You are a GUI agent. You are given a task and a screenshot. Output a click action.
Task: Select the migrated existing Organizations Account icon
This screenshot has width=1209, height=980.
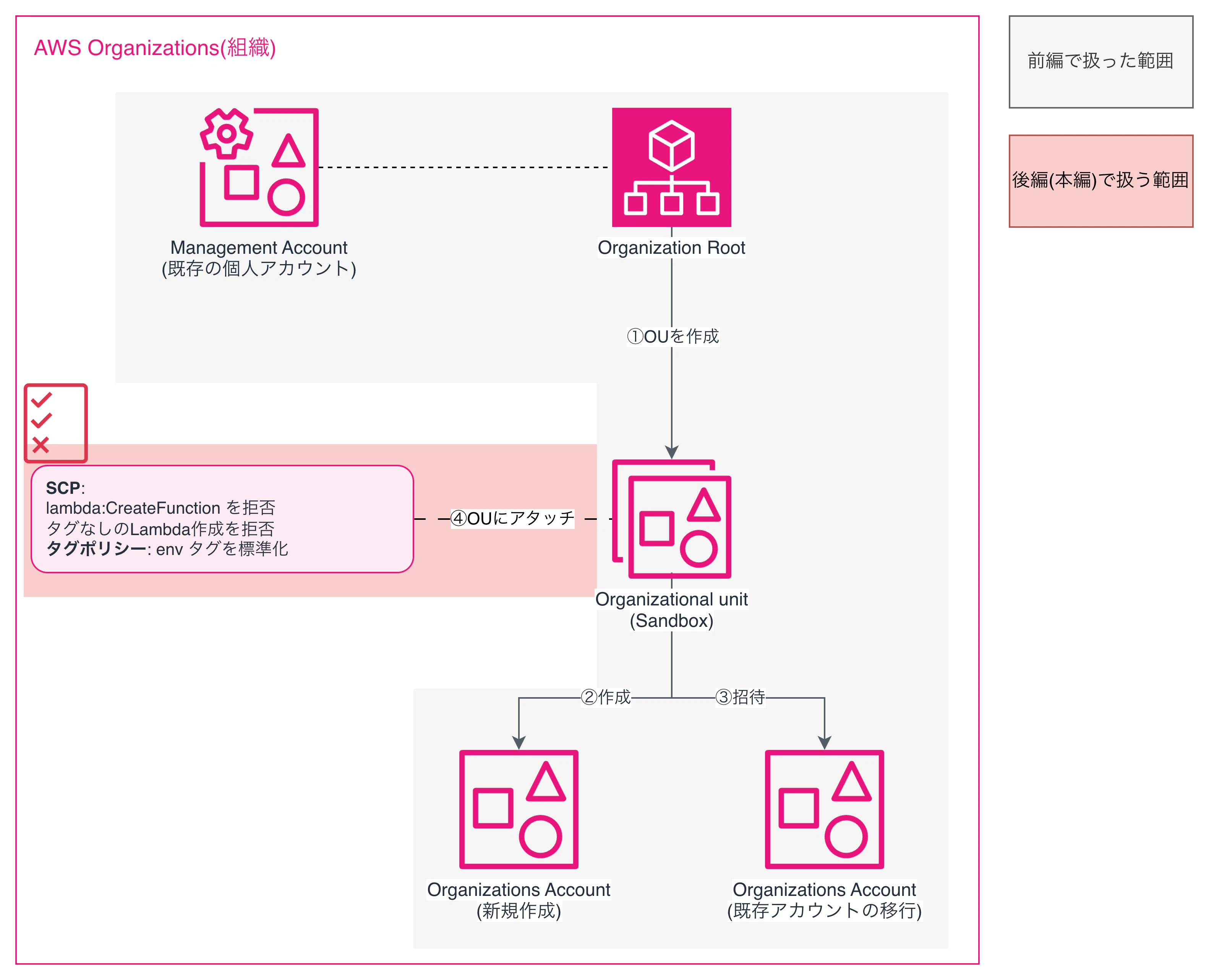pos(824,809)
